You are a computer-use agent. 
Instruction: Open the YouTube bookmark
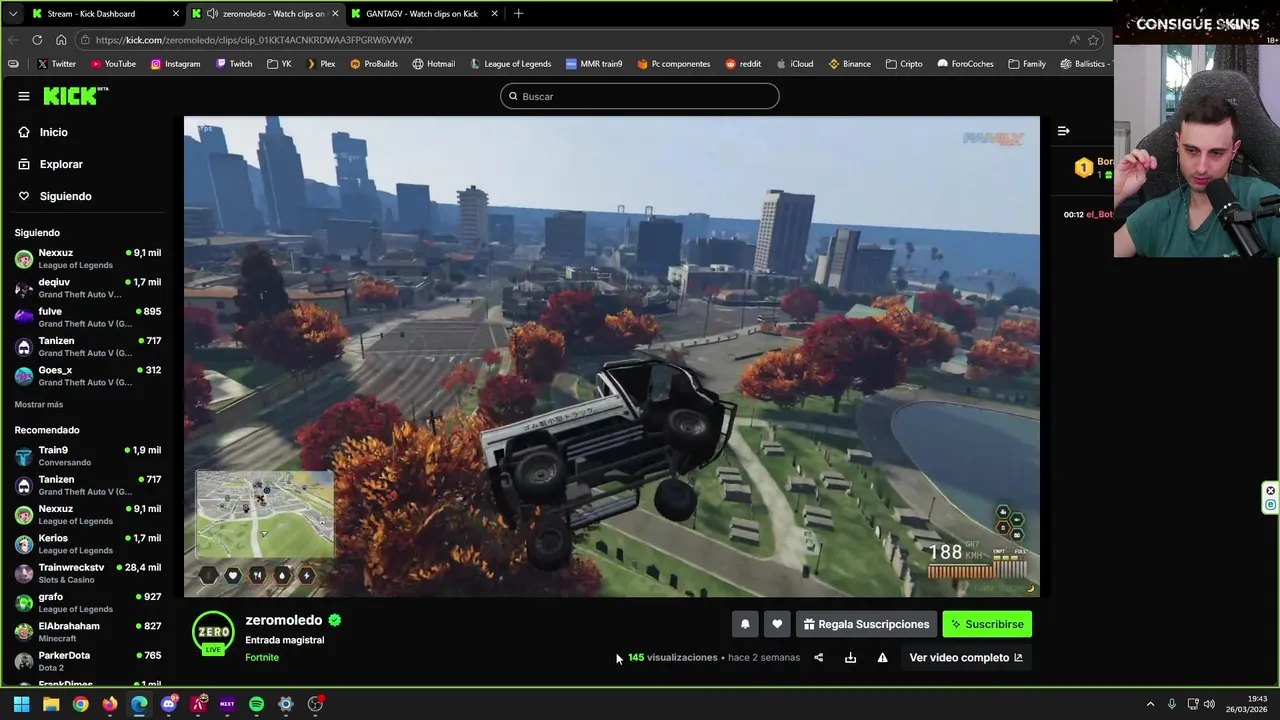coord(113,63)
